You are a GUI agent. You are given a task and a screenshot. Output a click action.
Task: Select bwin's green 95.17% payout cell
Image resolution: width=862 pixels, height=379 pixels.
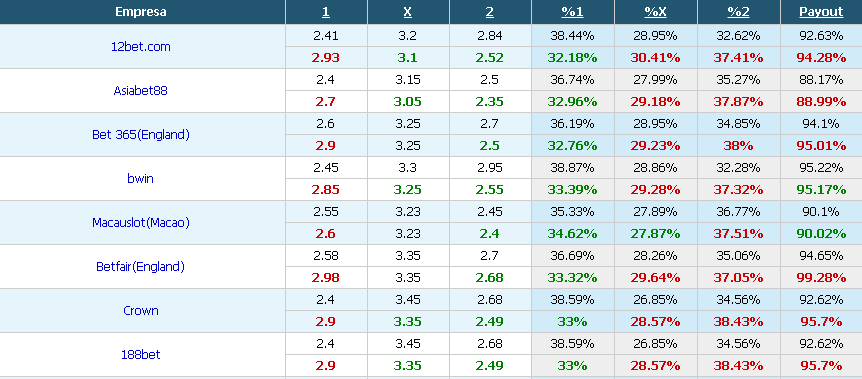821,190
